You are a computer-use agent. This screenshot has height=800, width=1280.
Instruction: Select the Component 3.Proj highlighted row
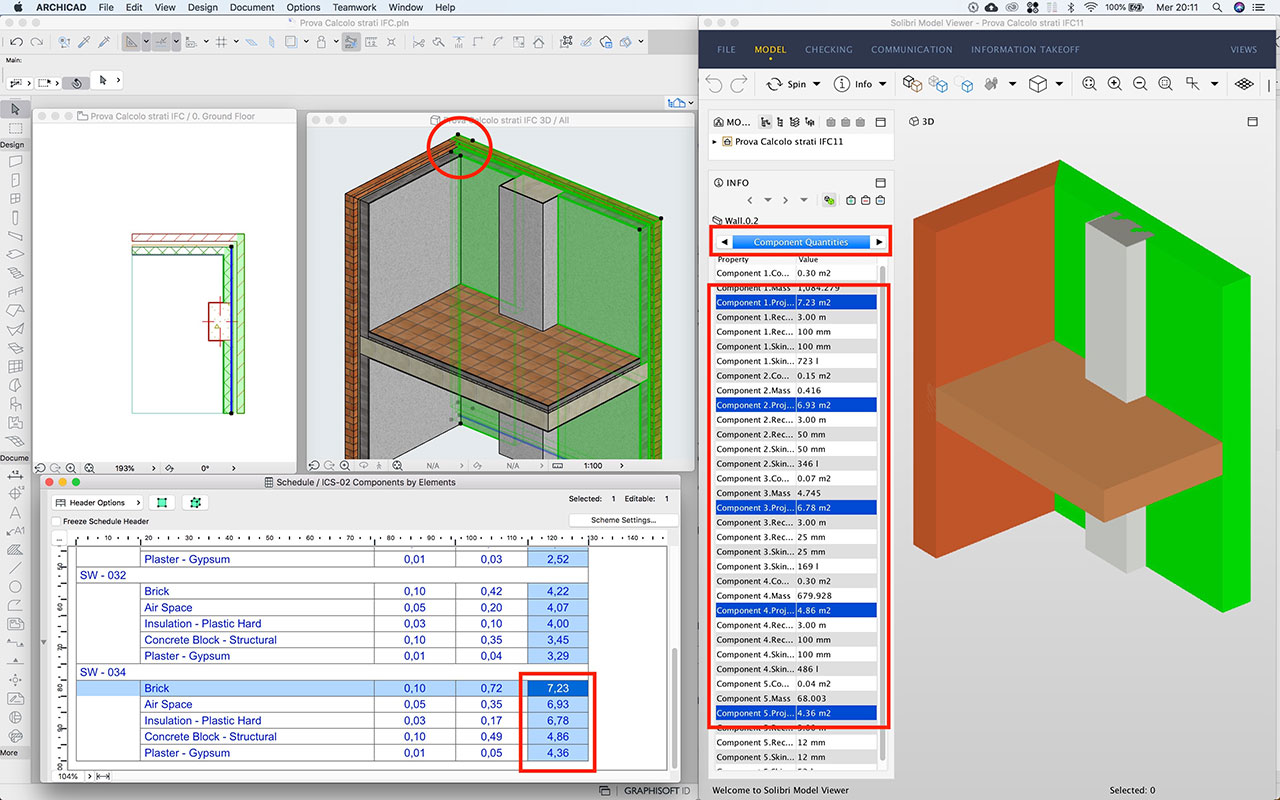(x=795, y=507)
